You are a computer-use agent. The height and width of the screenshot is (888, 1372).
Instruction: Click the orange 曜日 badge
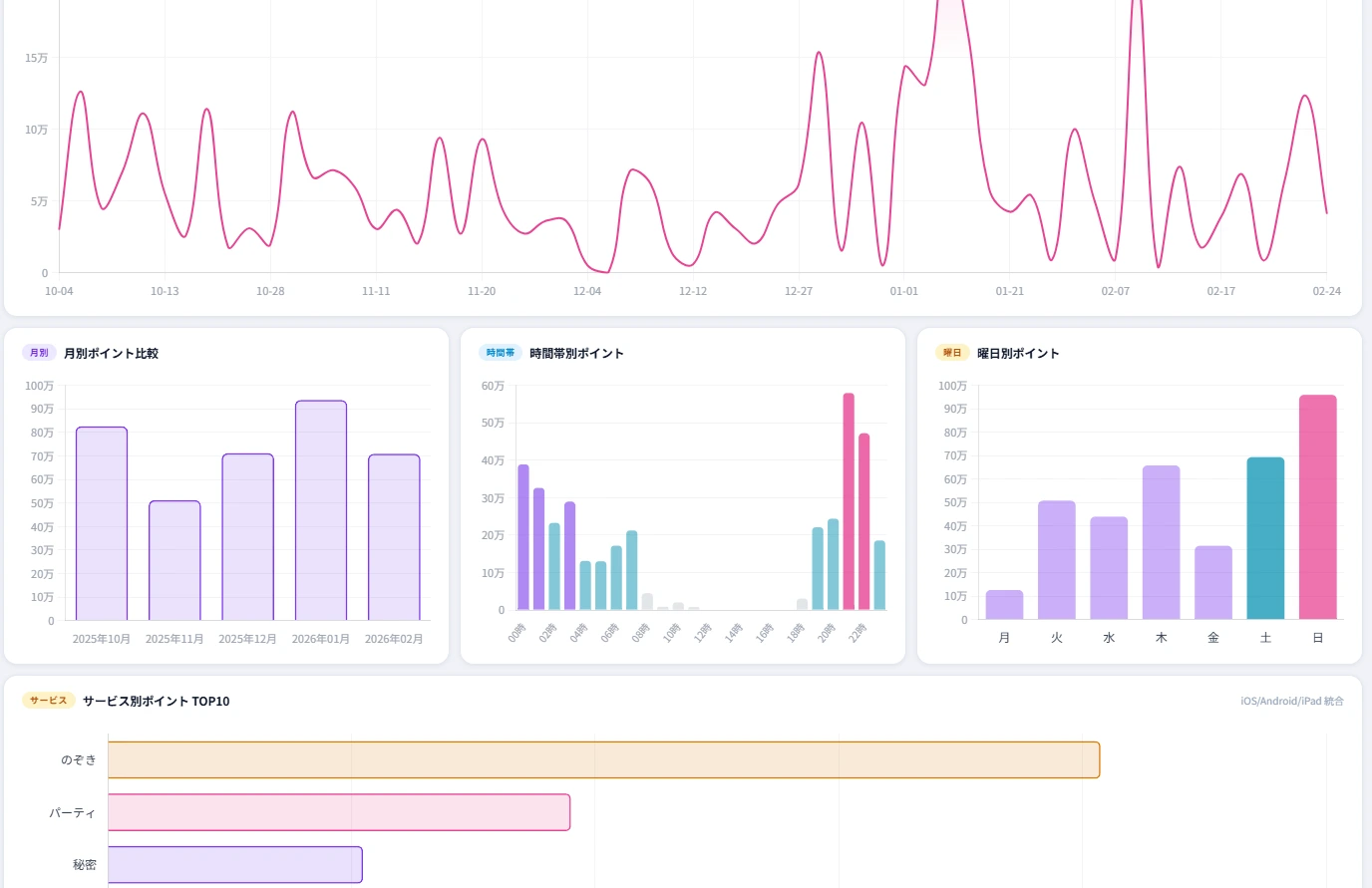click(952, 353)
